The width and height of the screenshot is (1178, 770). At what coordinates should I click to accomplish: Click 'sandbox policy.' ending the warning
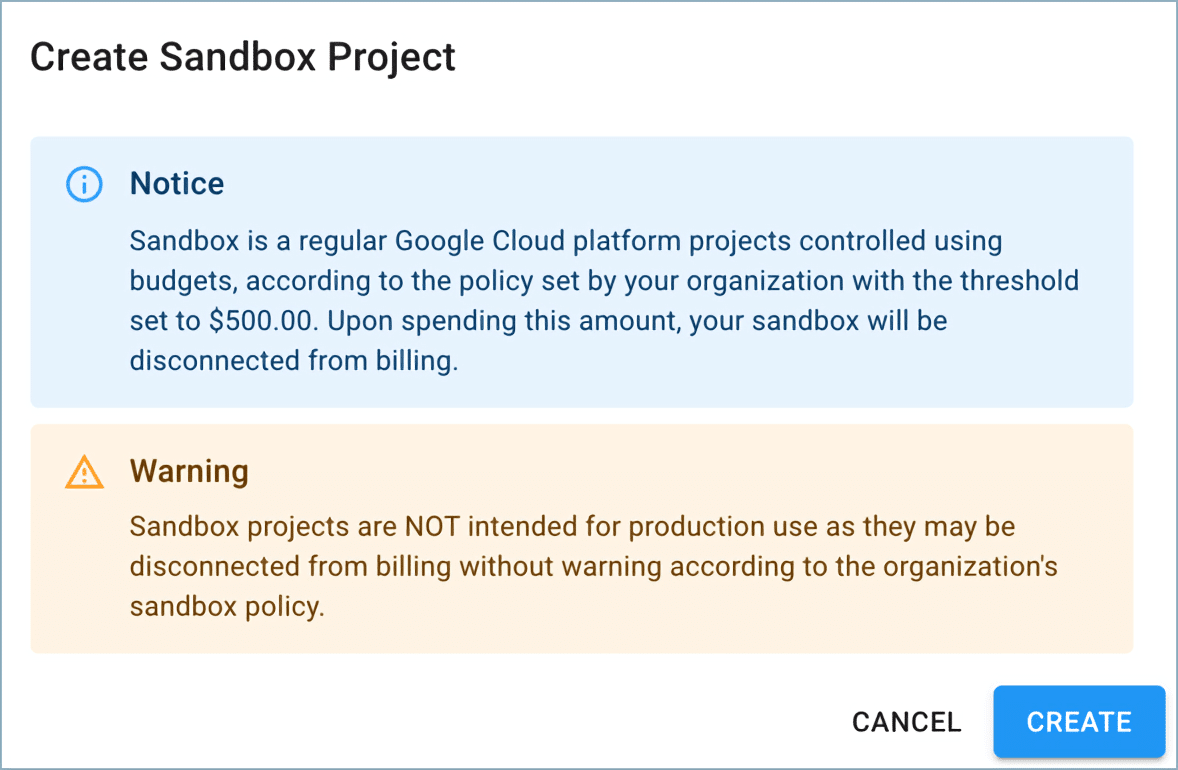[227, 606]
